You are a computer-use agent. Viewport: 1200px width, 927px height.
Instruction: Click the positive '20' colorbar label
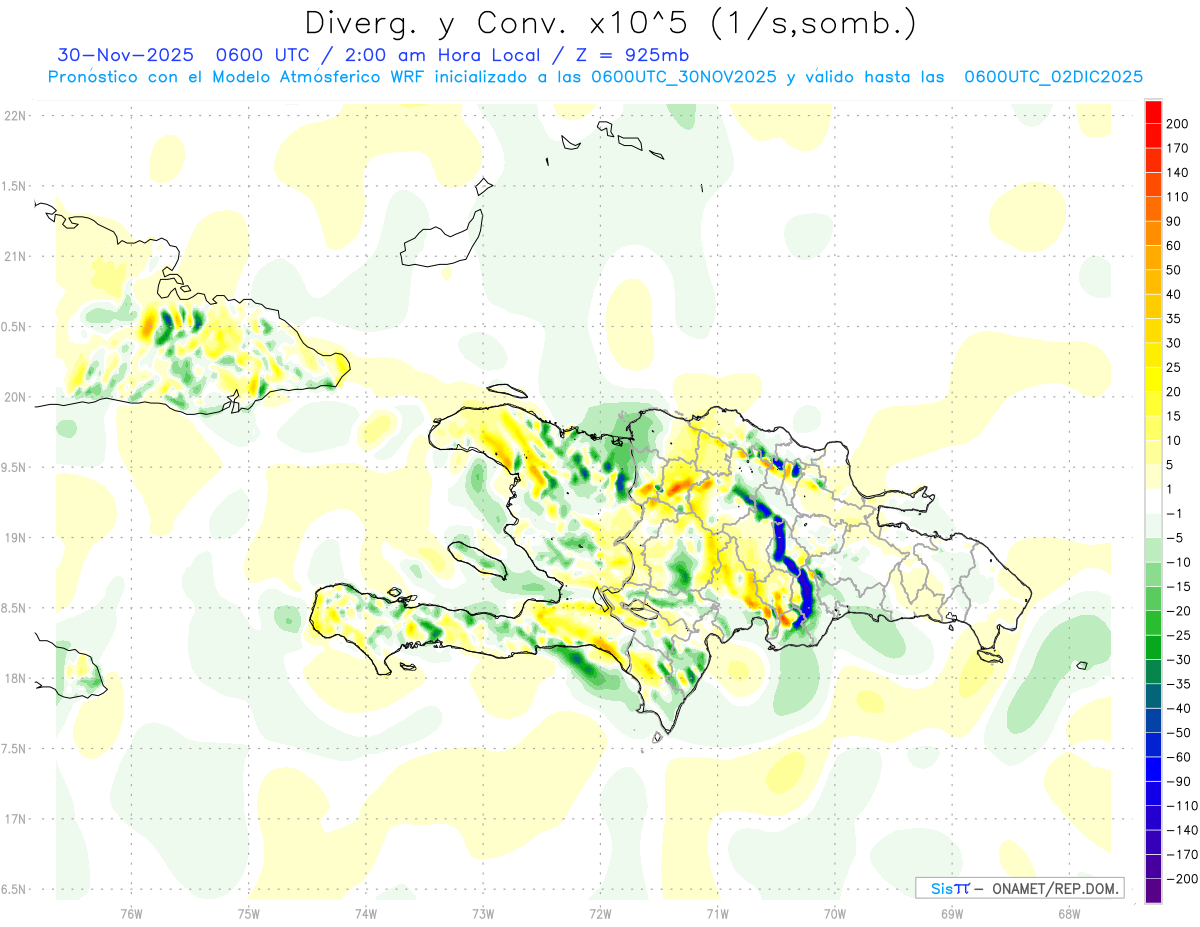(1175, 392)
